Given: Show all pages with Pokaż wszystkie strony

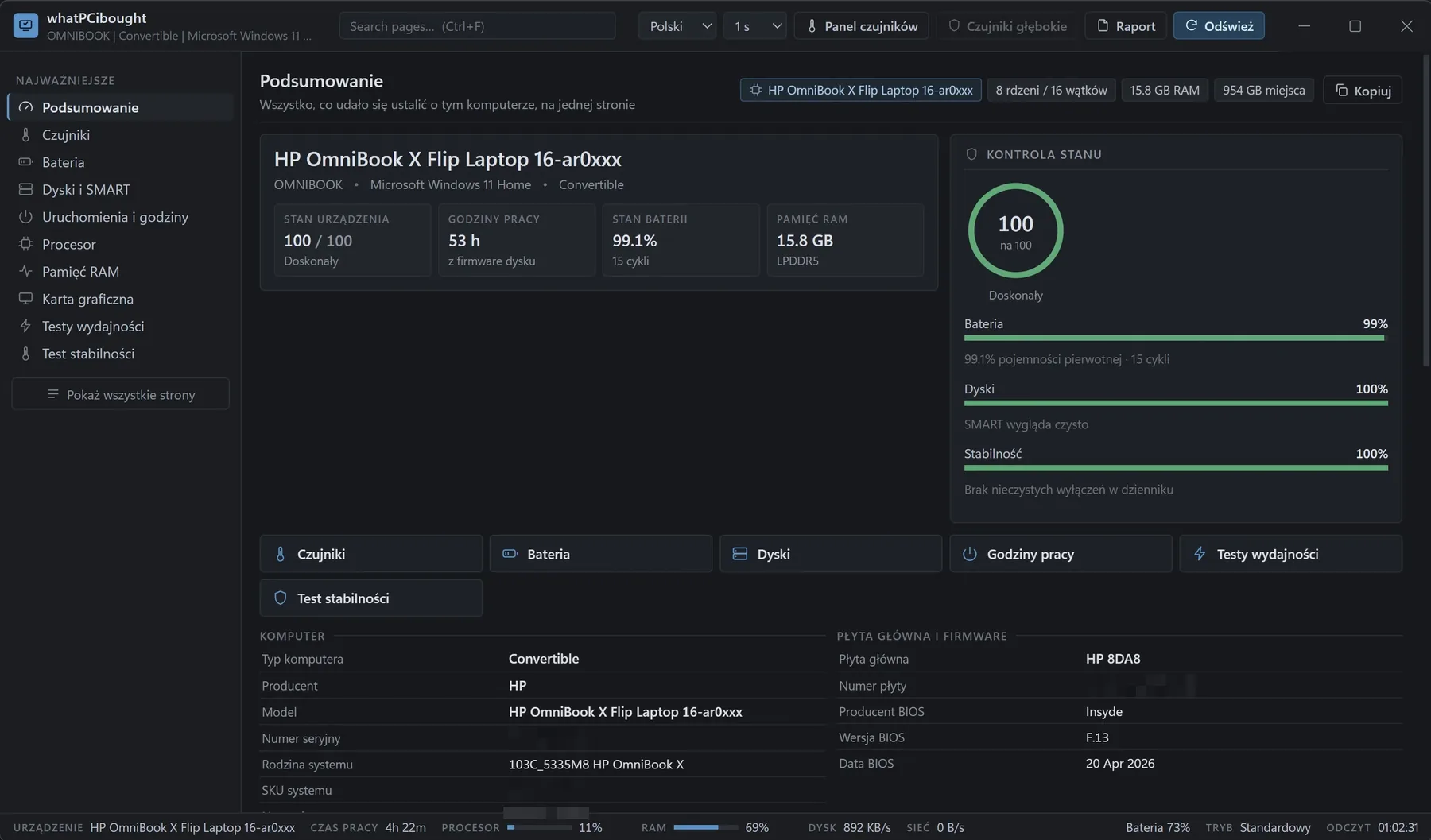Looking at the screenshot, I should [x=120, y=394].
